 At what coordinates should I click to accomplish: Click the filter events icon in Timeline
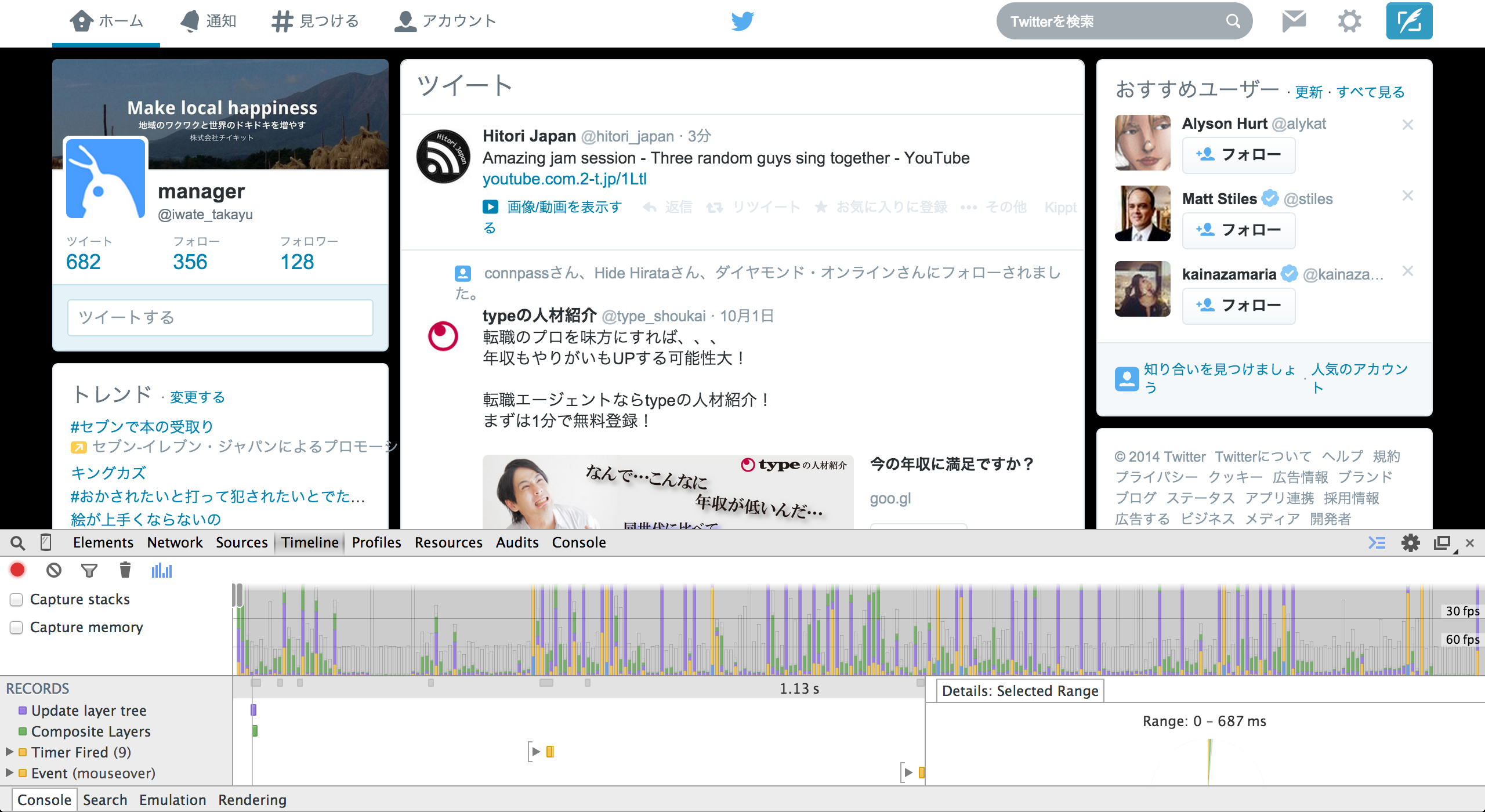(89, 570)
